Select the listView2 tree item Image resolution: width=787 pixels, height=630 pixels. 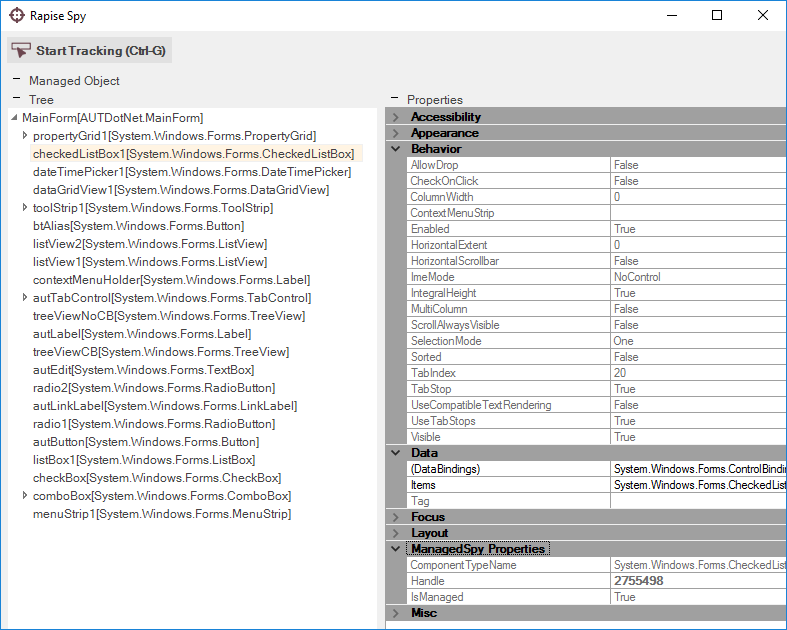[x=150, y=244]
